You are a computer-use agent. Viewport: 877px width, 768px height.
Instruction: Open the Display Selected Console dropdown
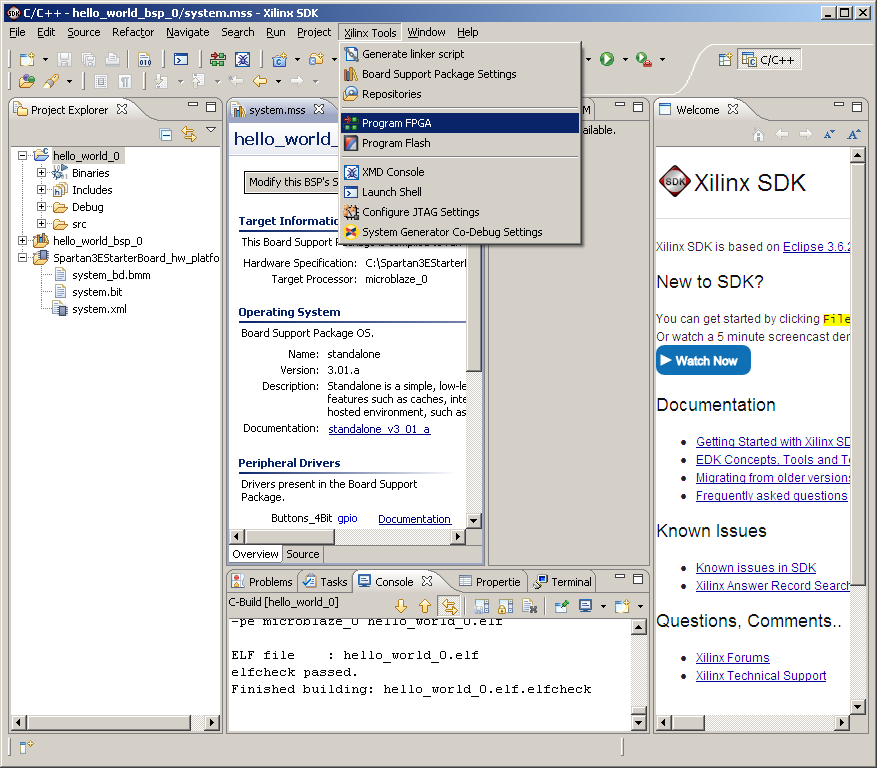(x=603, y=606)
